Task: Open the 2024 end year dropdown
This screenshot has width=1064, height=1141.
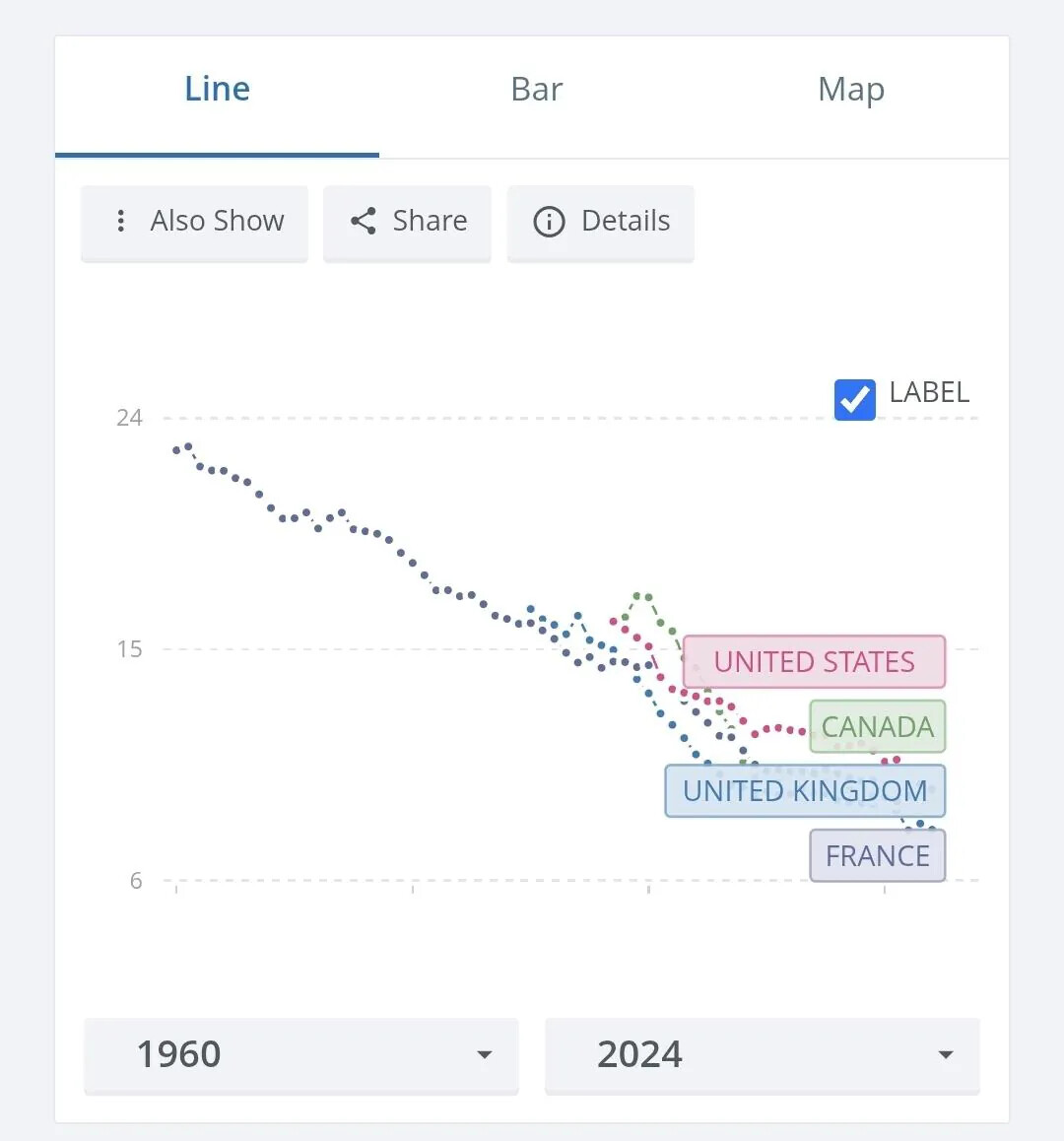Action: [x=762, y=1054]
